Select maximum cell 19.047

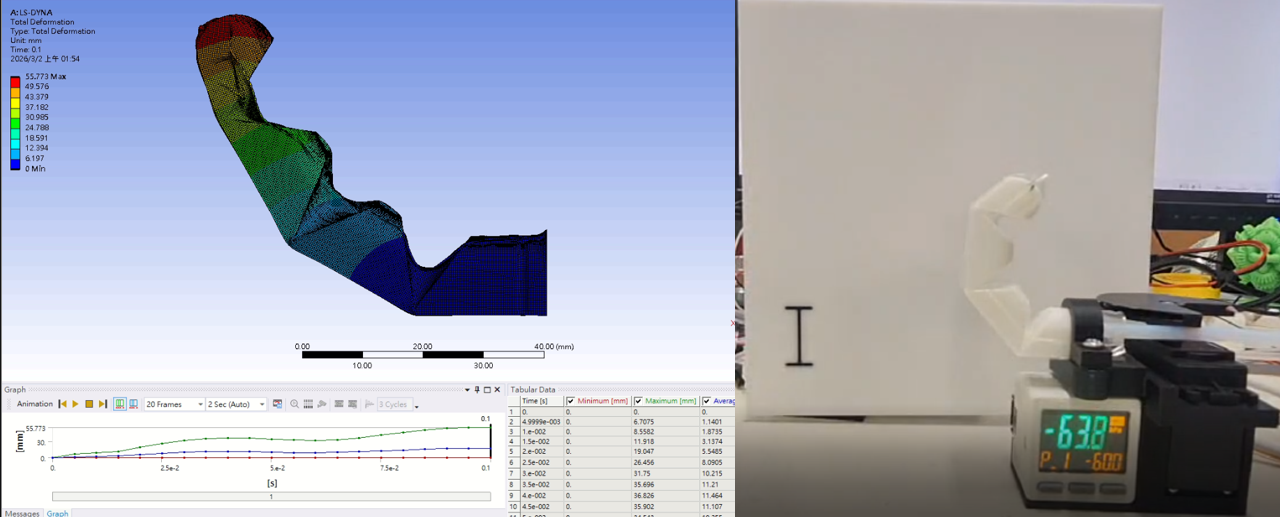pos(665,452)
